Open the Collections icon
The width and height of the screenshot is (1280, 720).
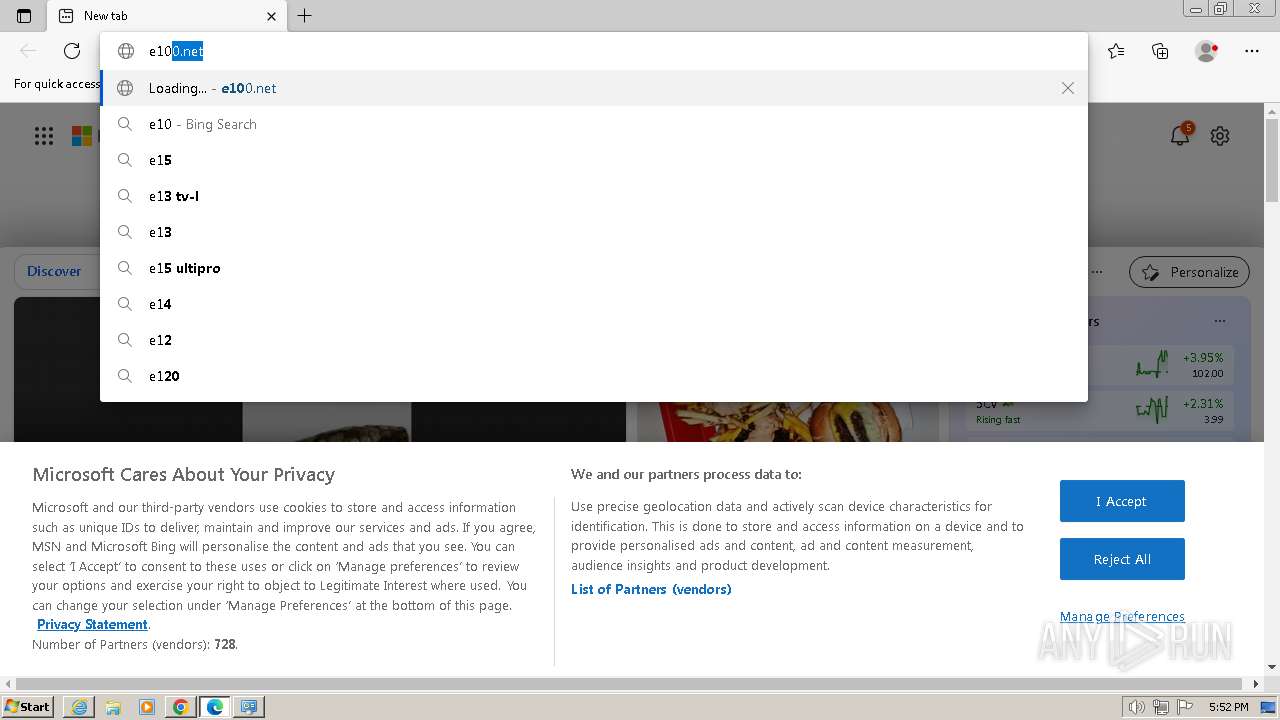[1160, 51]
